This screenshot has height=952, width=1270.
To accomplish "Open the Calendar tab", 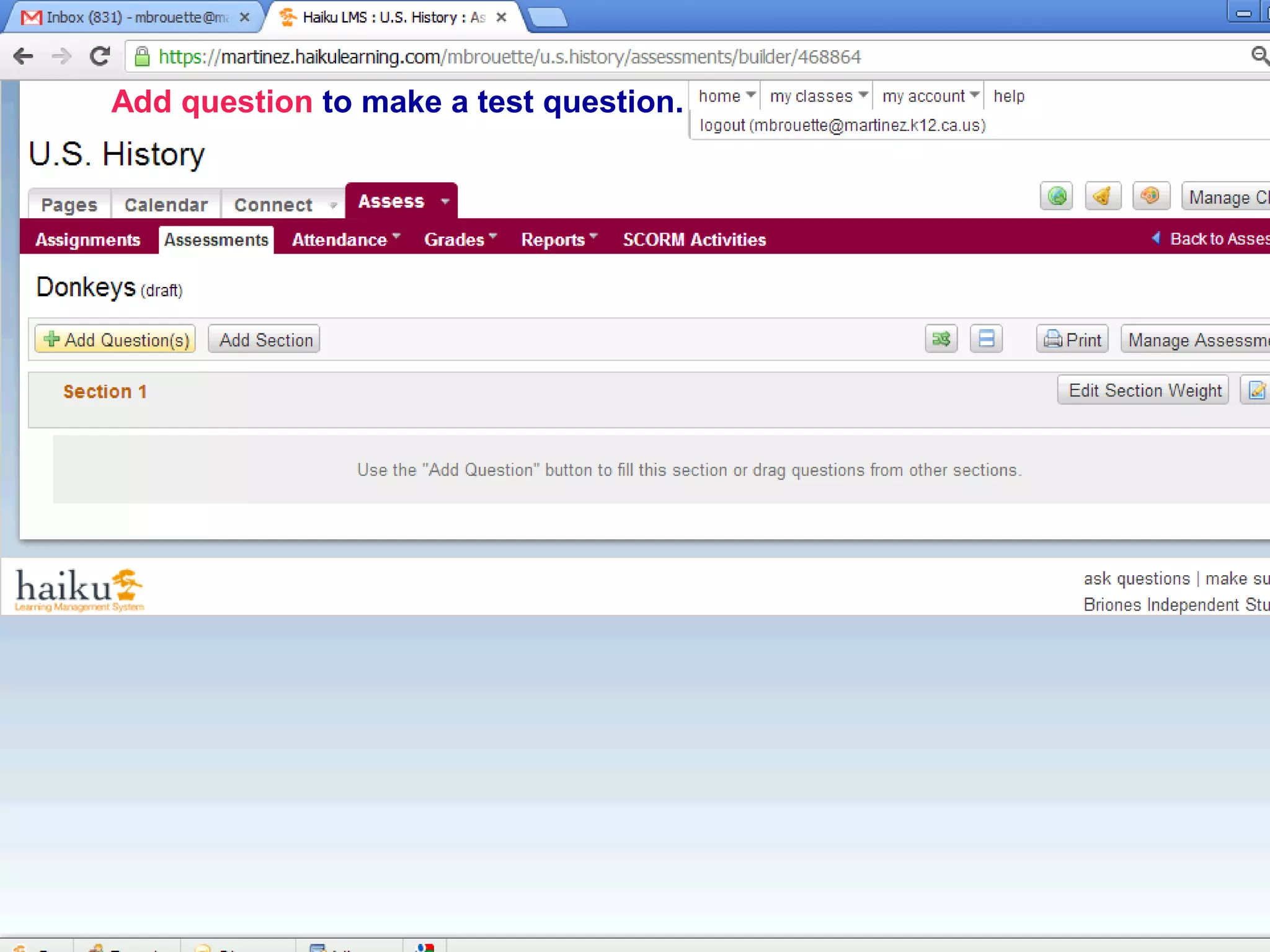I will tap(166, 205).
